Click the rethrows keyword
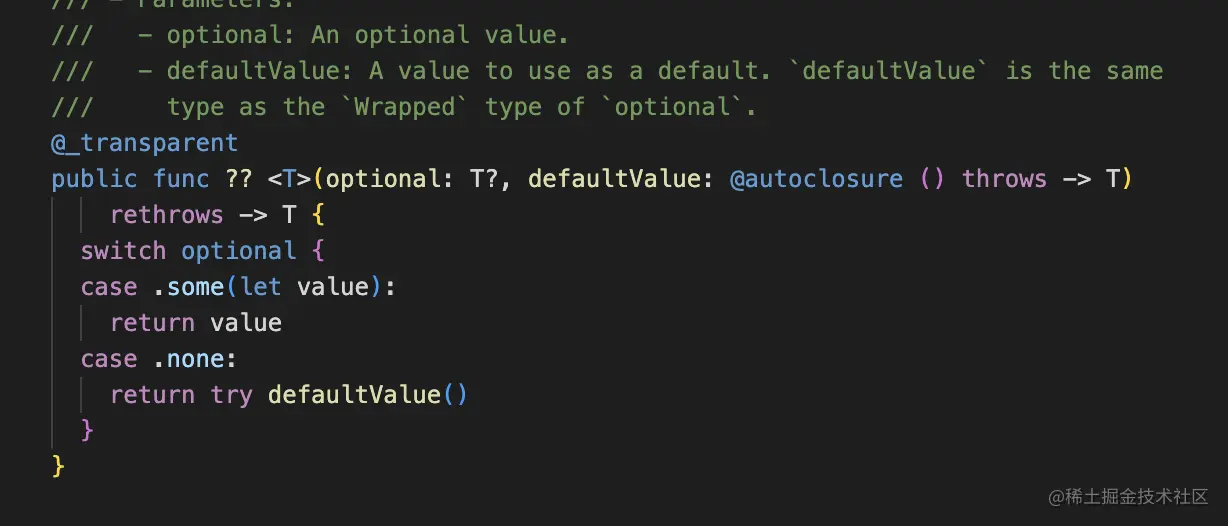Screen dimensions: 1228x526 (167, 215)
